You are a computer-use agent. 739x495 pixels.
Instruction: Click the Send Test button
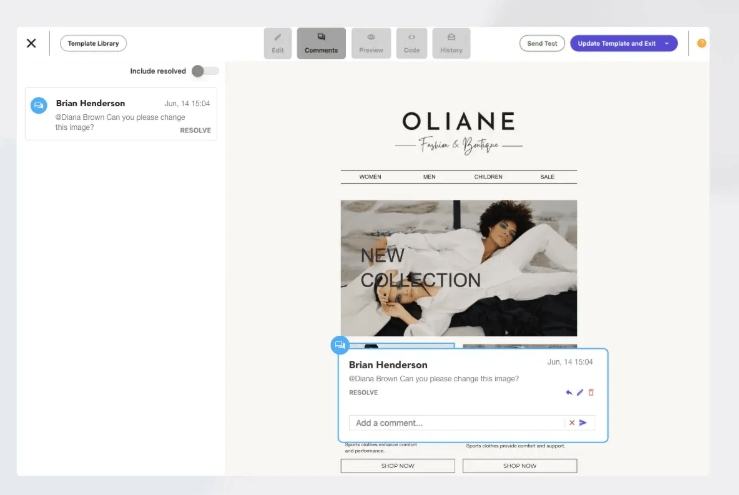[x=542, y=43]
